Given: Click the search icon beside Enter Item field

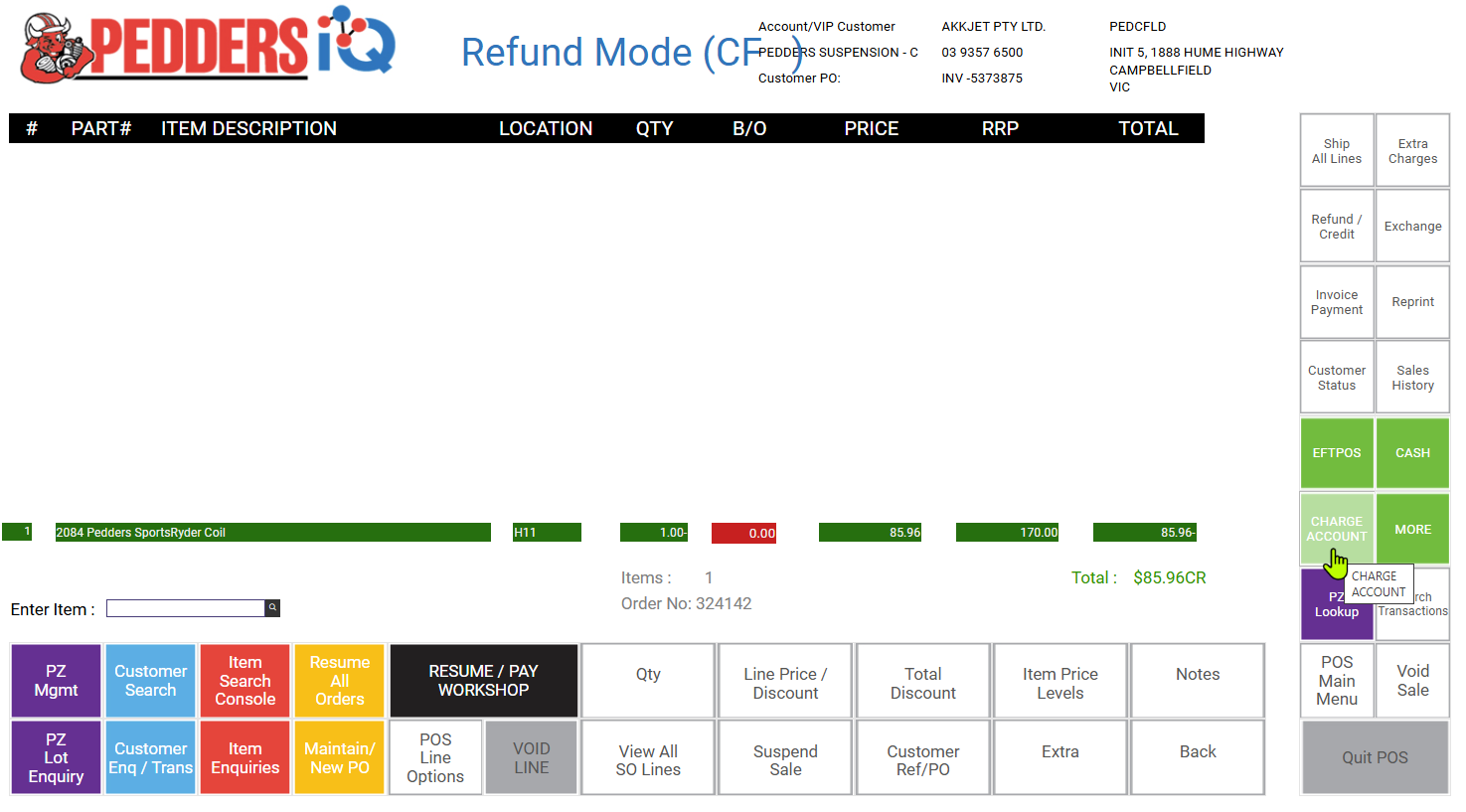Looking at the screenshot, I should click(272, 607).
